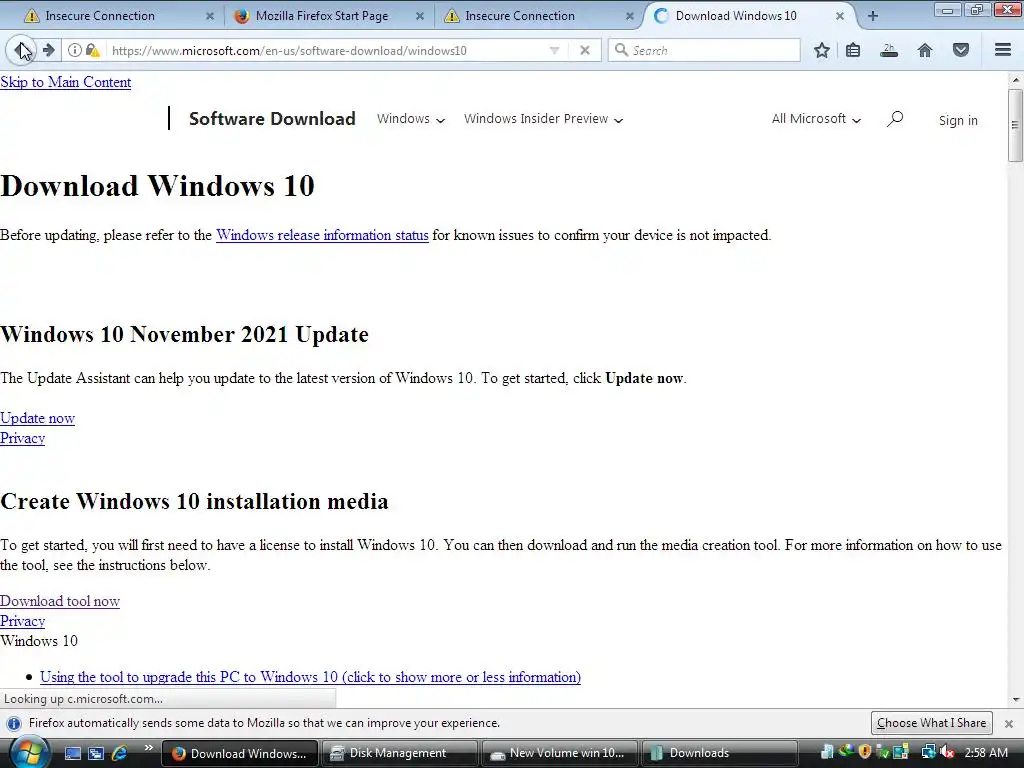Go to the Firefox home page icon
The width and height of the screenshot is (1024, 768).
point(925,50)
